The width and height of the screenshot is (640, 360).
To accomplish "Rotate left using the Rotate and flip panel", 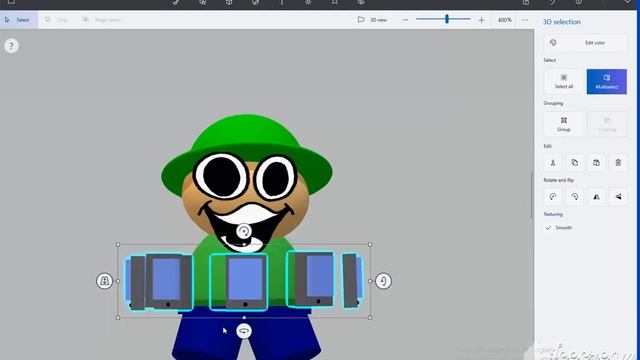I will tap(553, 197).
